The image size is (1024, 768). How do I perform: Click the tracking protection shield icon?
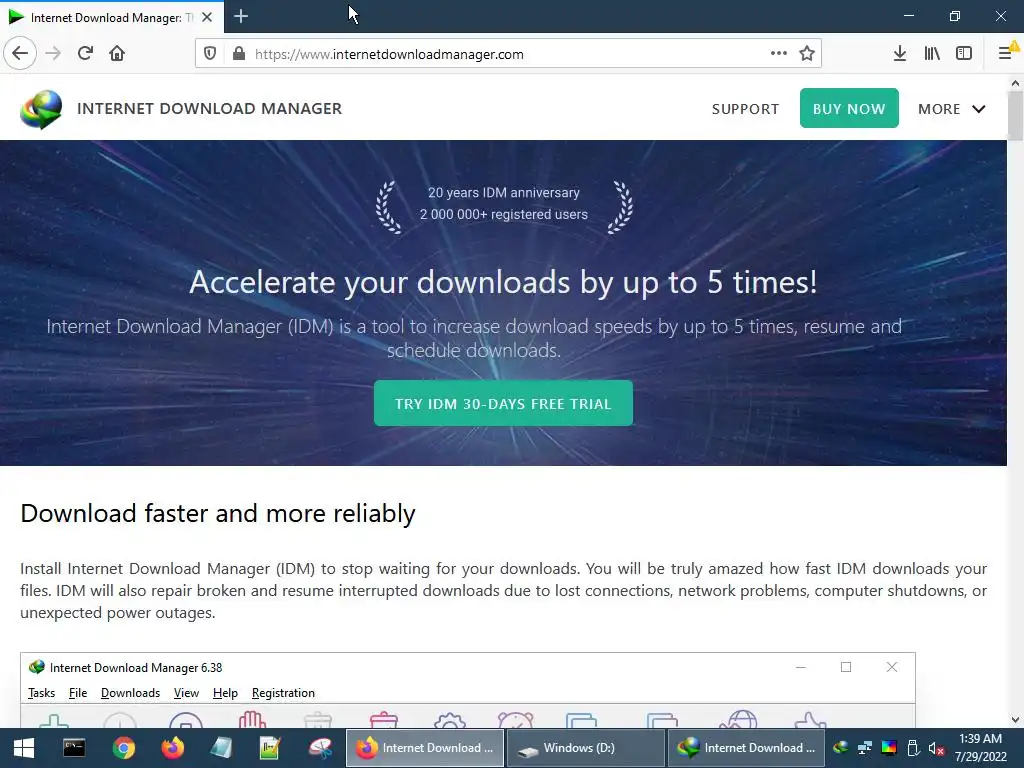point(210,54)
